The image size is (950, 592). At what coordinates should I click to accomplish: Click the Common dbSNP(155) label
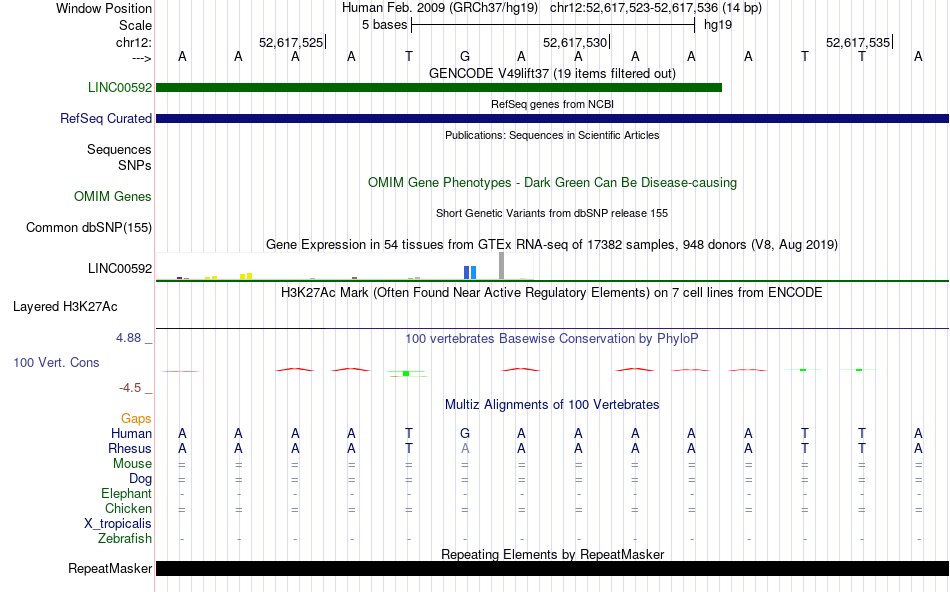coord(89,228)
